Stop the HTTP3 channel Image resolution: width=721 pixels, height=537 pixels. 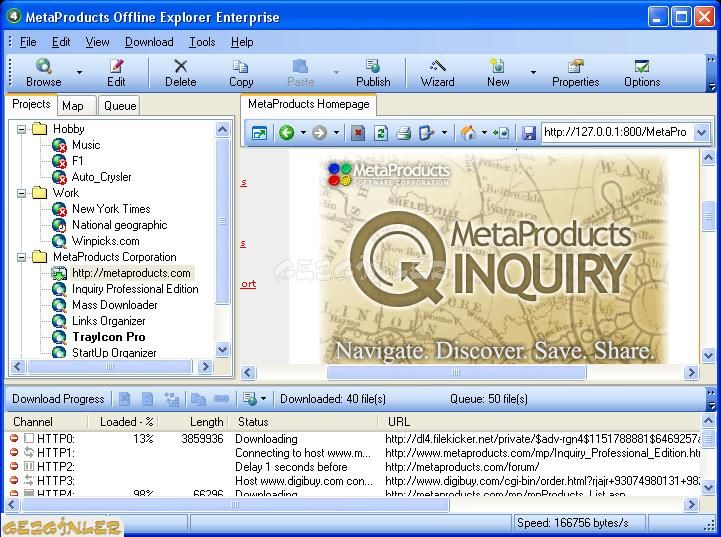(x=14, y=480)
